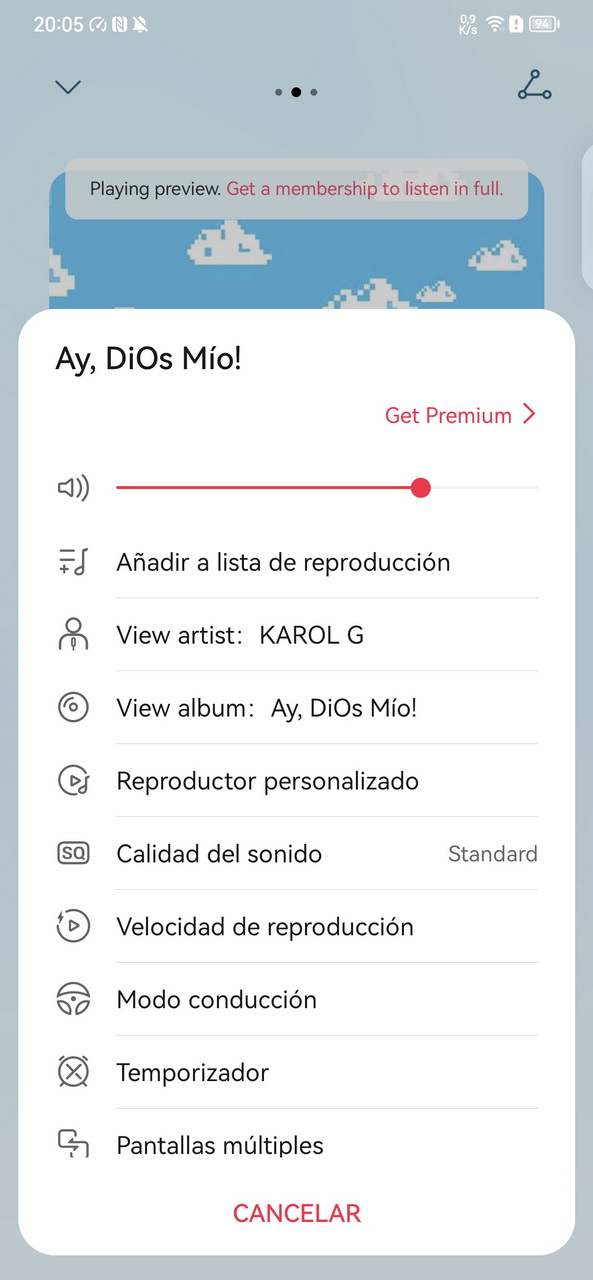Tap the steering wheel driving mode icon

(x=73, y=1000)
